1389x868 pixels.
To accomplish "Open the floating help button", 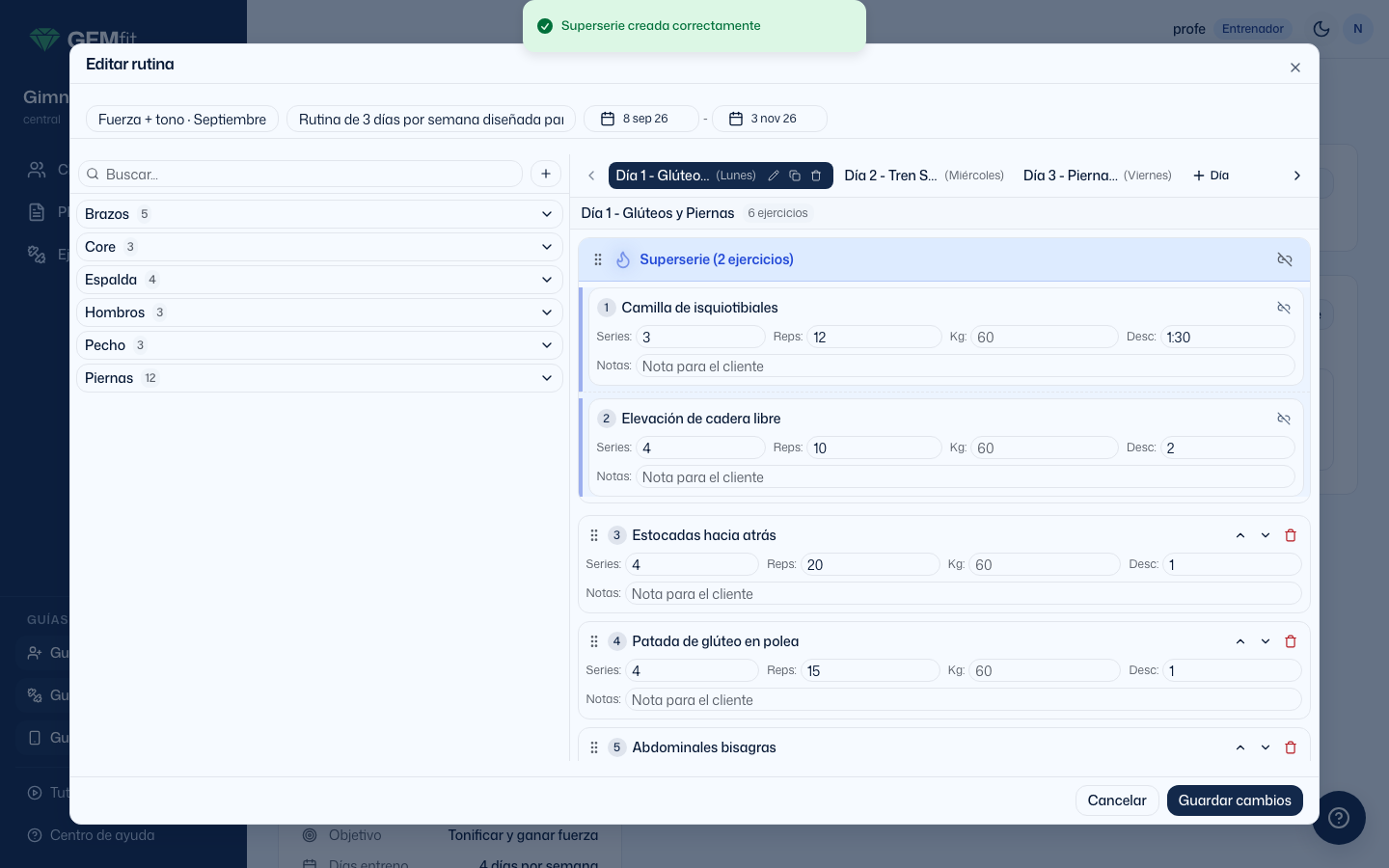I will [x=1339, y=818].
